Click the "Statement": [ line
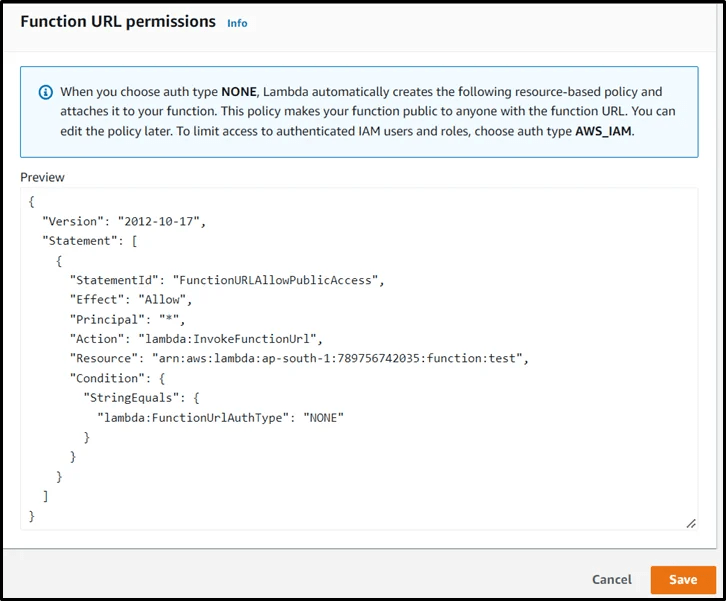 pyautogui.click(x=90, y=241)
